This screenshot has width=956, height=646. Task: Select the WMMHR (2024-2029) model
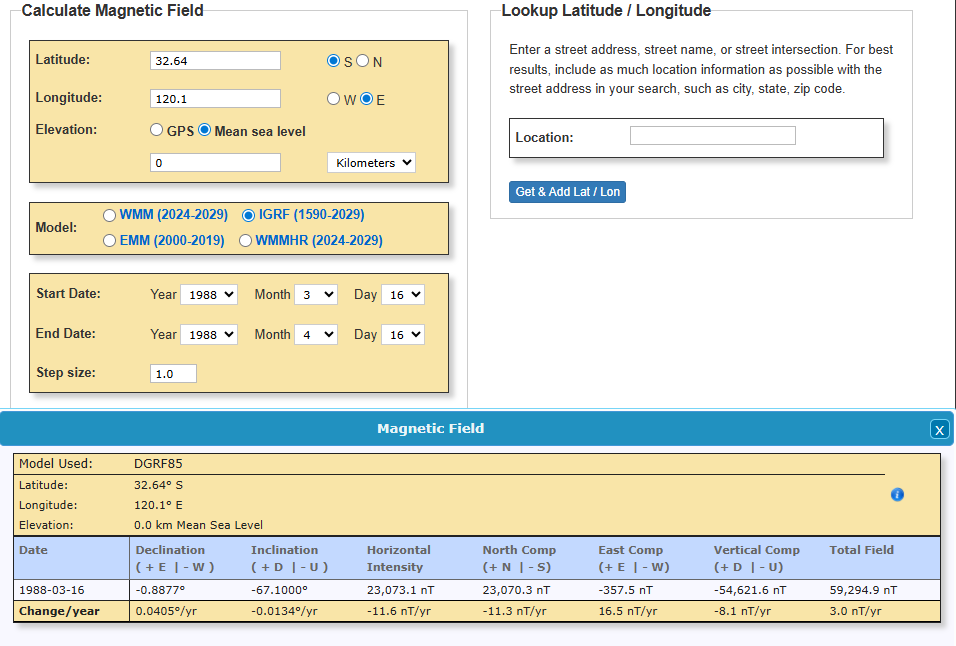coord(246,240)
